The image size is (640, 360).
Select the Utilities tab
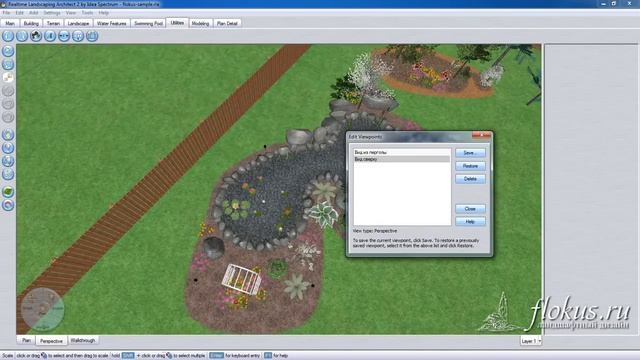point(177,23)
